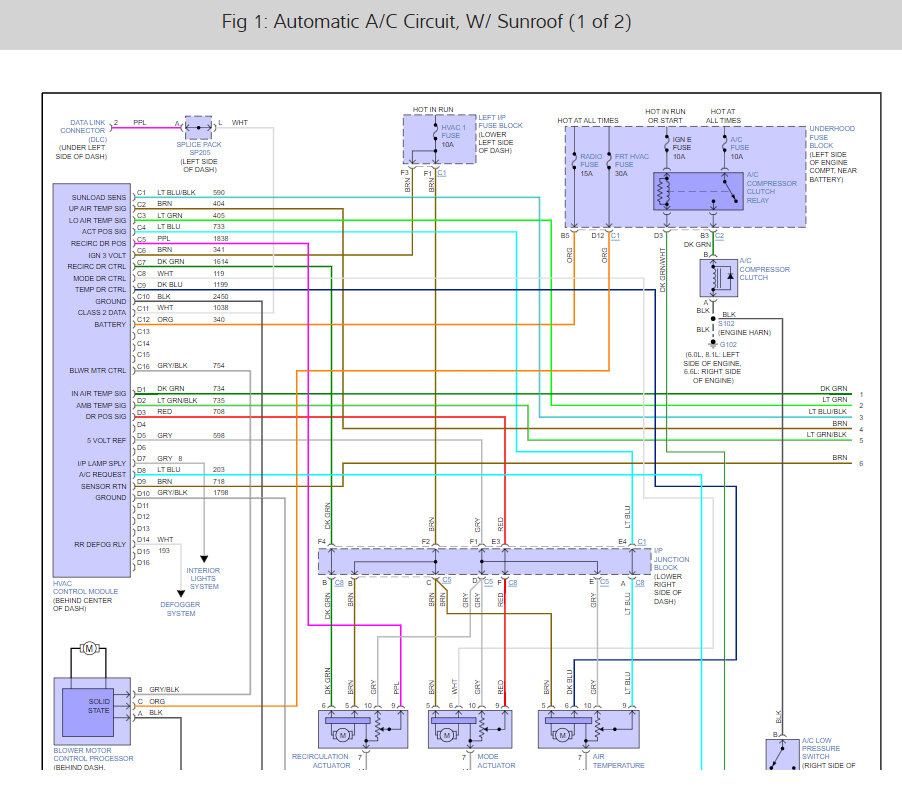The image size is (902, 799).
Task: Open the C5 link beside junction block terminal E
Action: point(605,582)
